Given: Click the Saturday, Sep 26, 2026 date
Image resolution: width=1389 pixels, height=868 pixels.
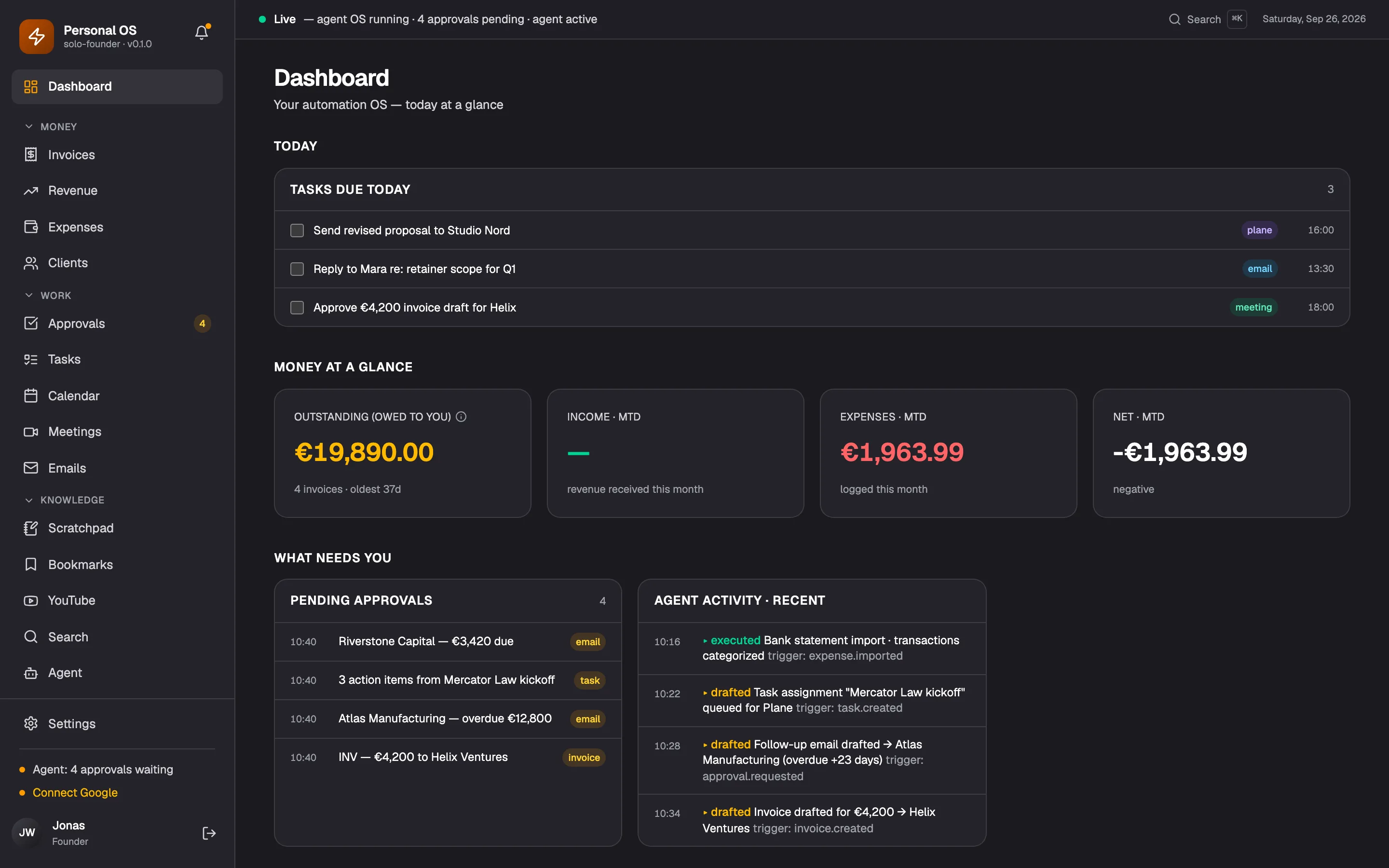Looking at the screenshot, I should pos(1314,19).
